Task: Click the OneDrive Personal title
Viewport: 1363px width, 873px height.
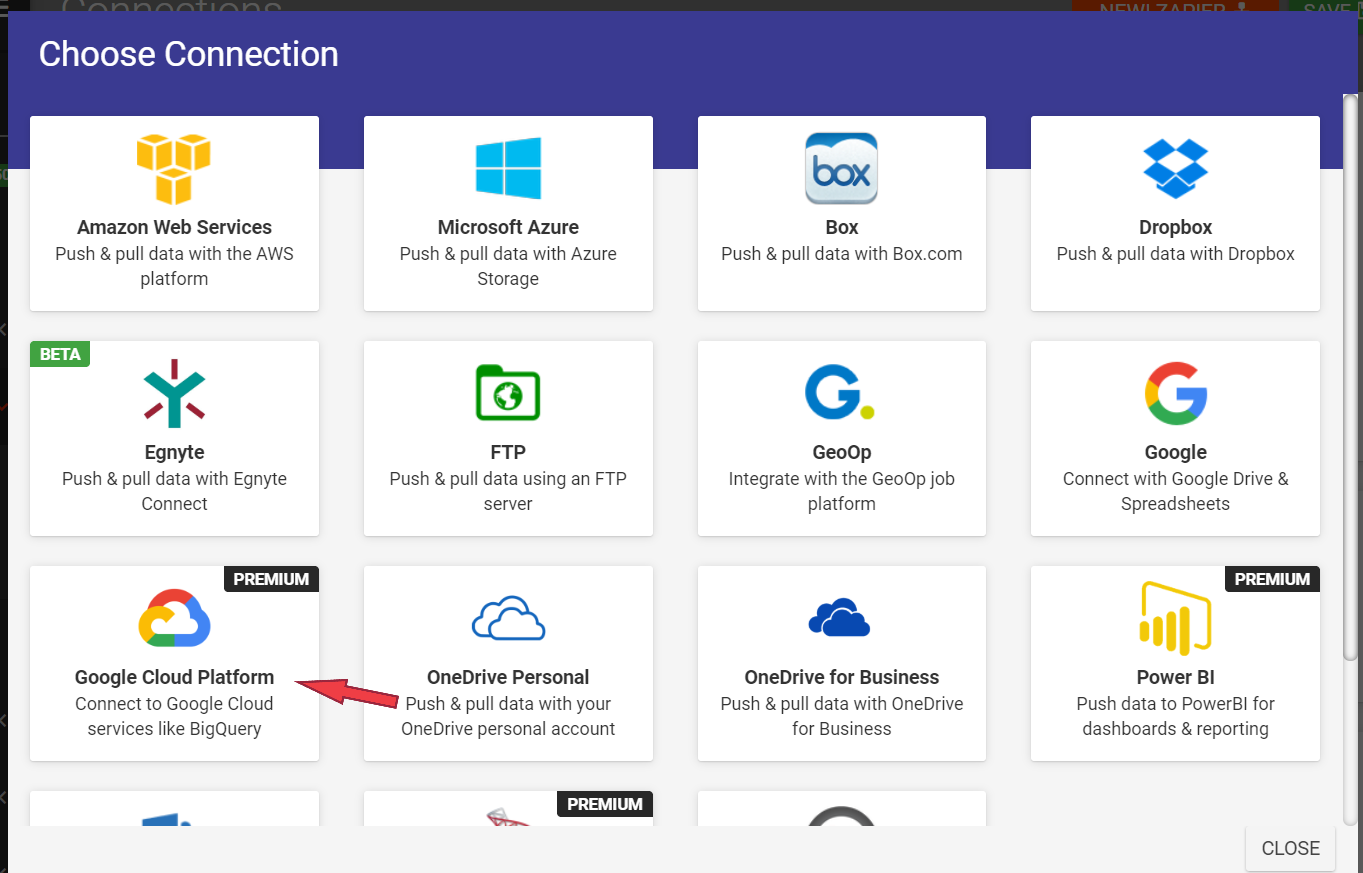Action: tap(508, 677)
